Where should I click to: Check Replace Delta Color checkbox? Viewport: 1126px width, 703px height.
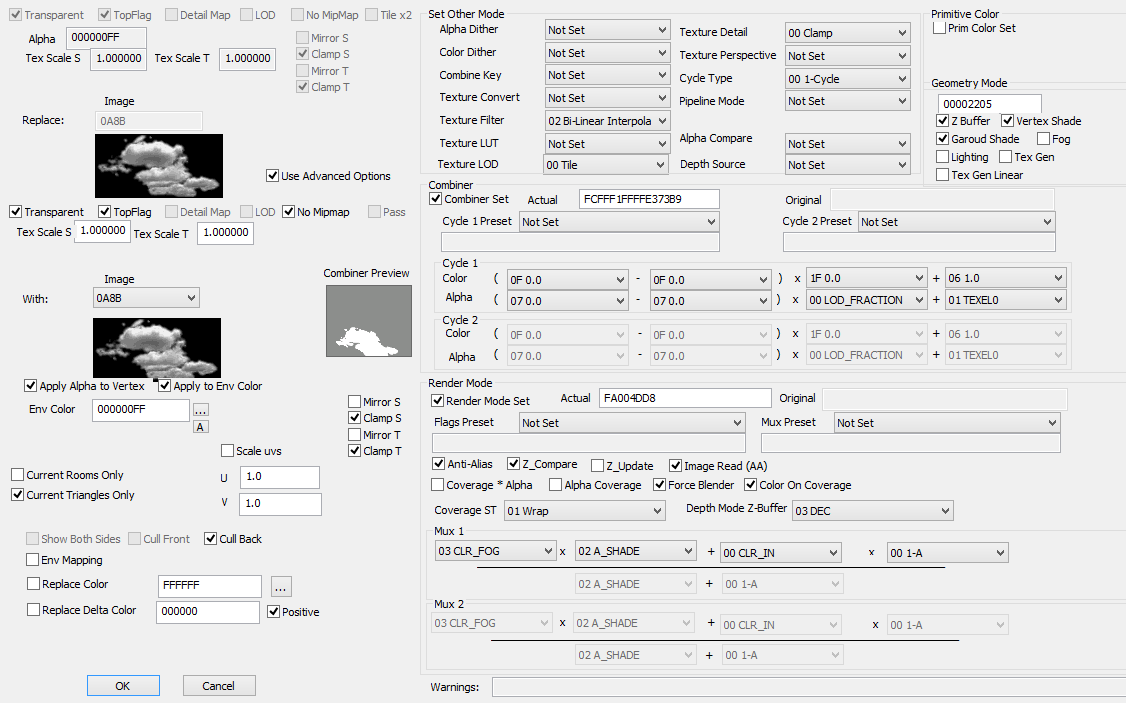click(x=33, y=610)
